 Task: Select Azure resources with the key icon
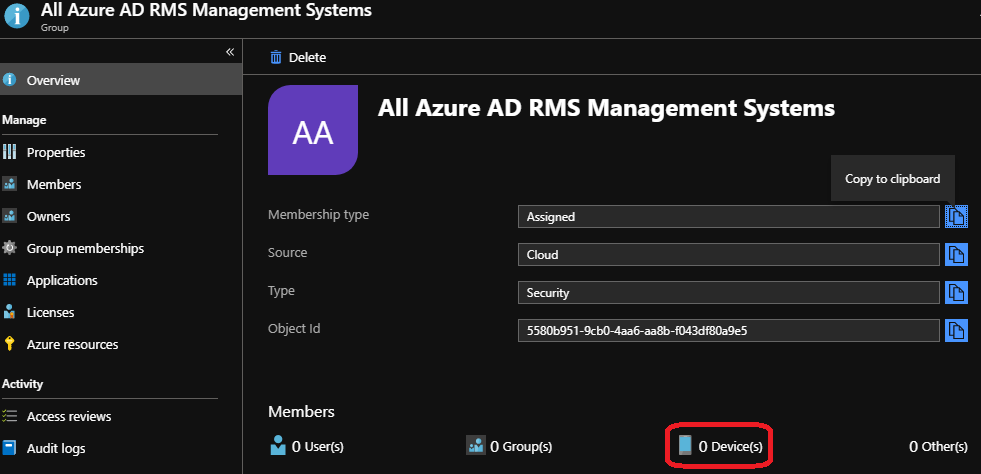[72, 344]
